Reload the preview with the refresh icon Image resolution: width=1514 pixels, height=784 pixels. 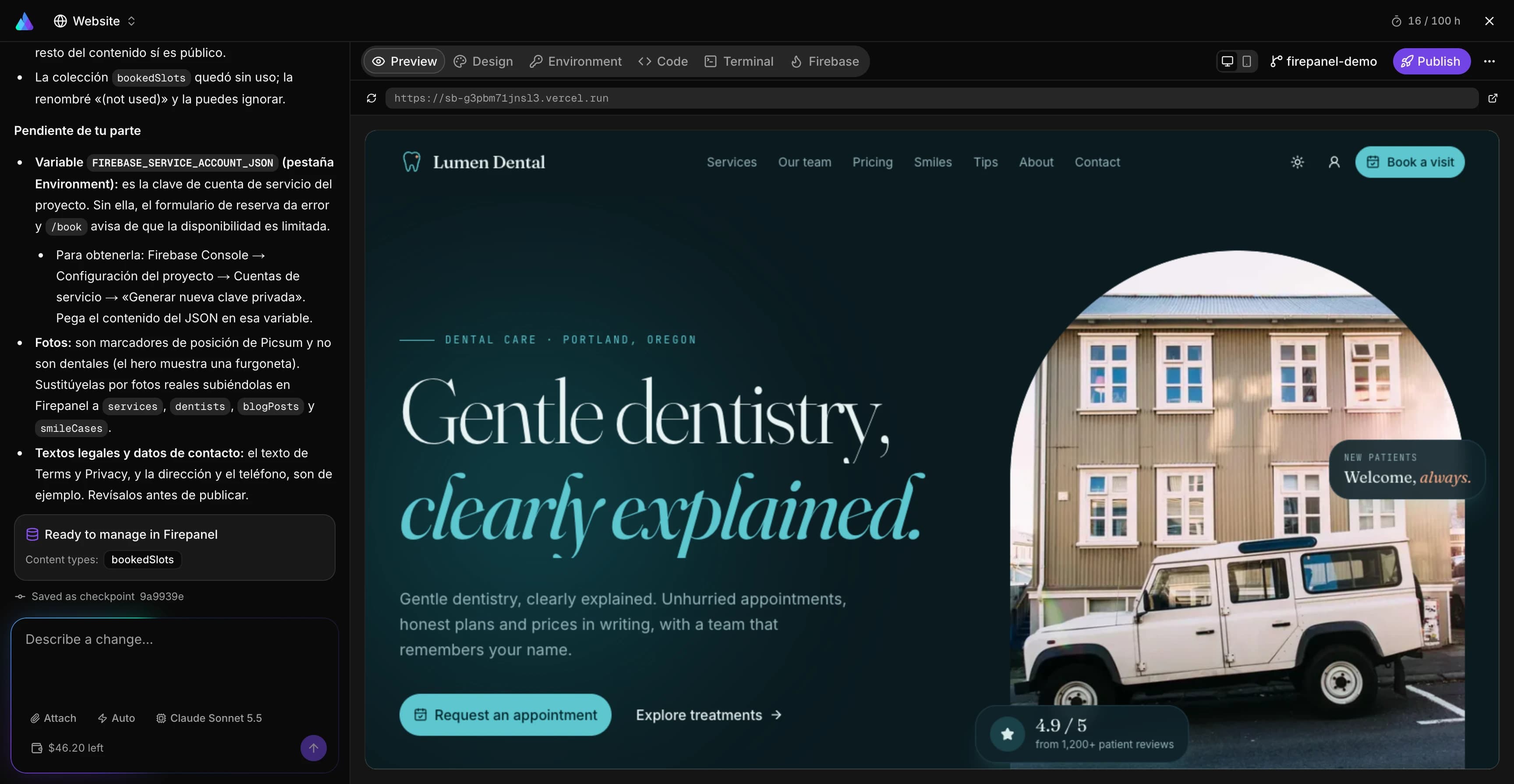click(x=371, y=98)
